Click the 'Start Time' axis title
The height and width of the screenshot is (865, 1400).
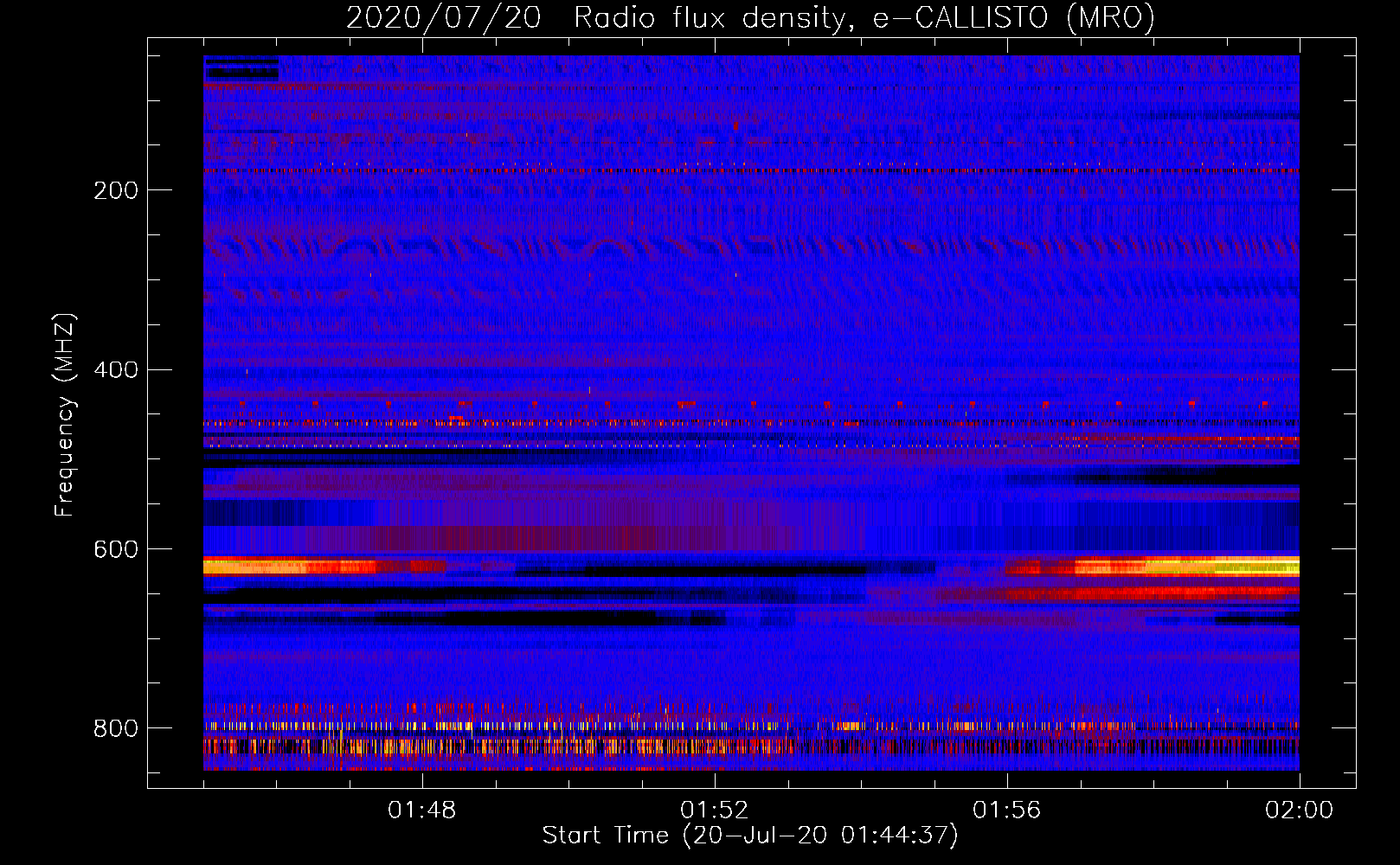(750, 836)
